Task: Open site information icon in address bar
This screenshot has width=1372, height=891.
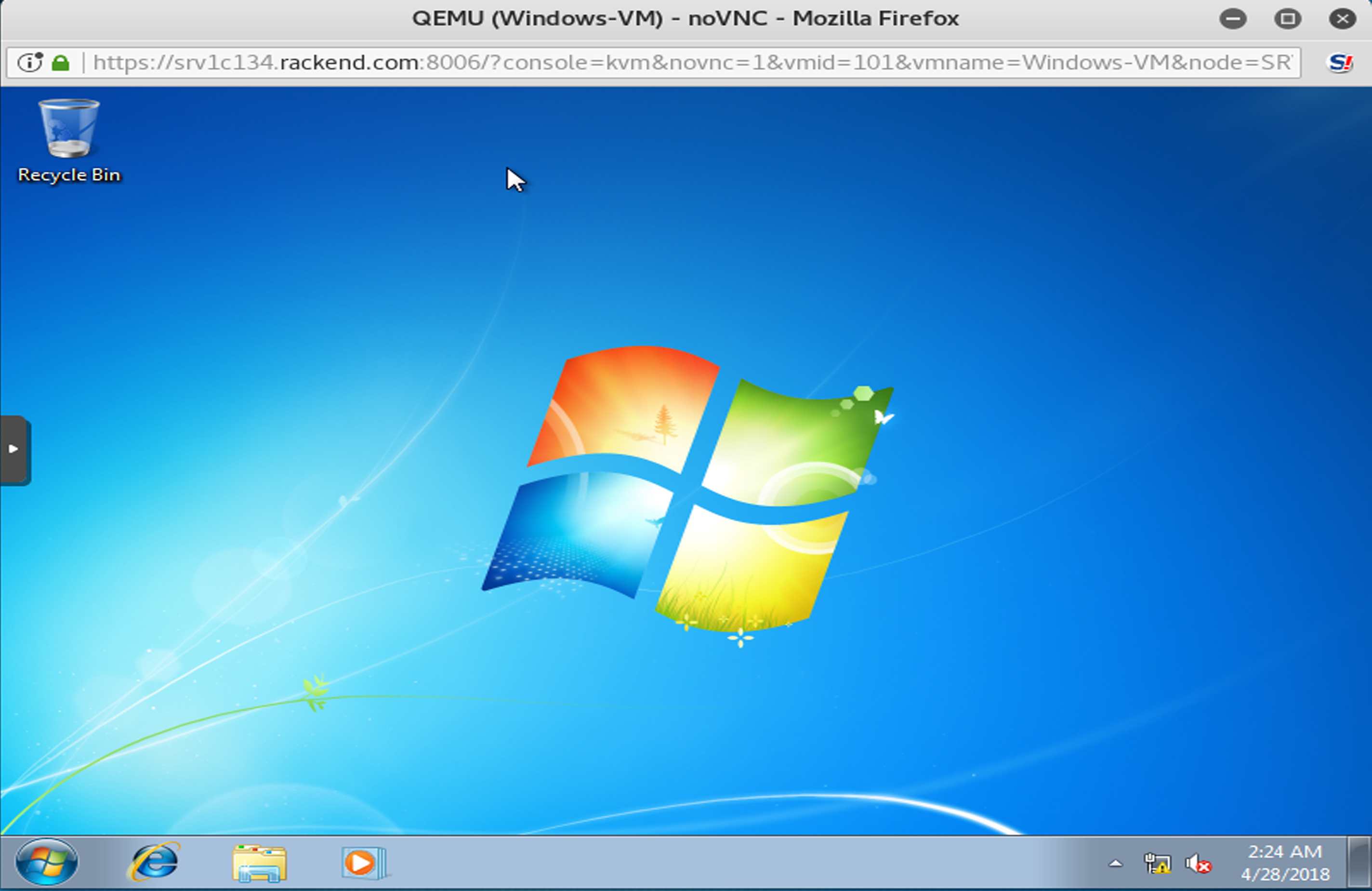Action: (30, 62)
